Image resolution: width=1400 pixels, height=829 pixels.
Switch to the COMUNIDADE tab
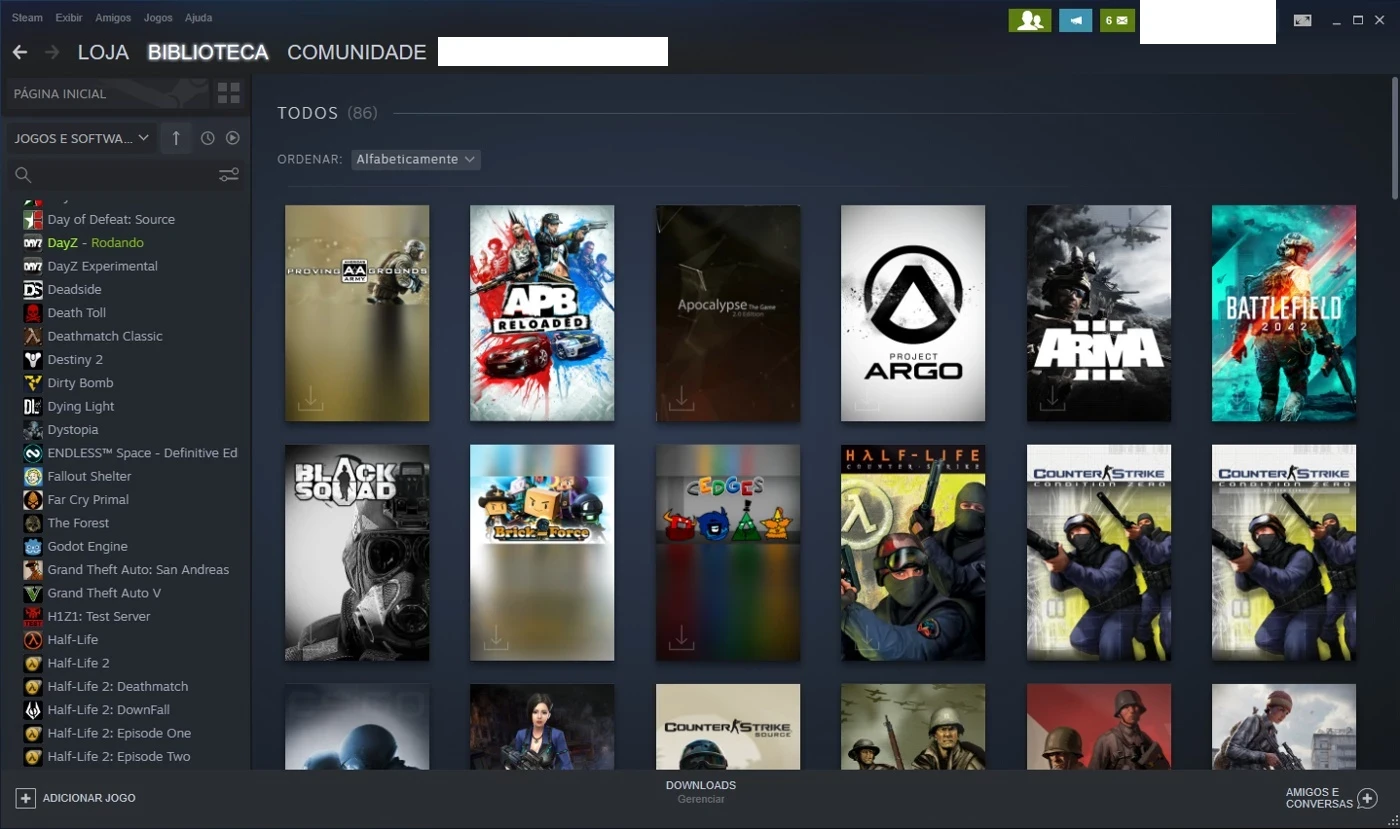point(356,52)
